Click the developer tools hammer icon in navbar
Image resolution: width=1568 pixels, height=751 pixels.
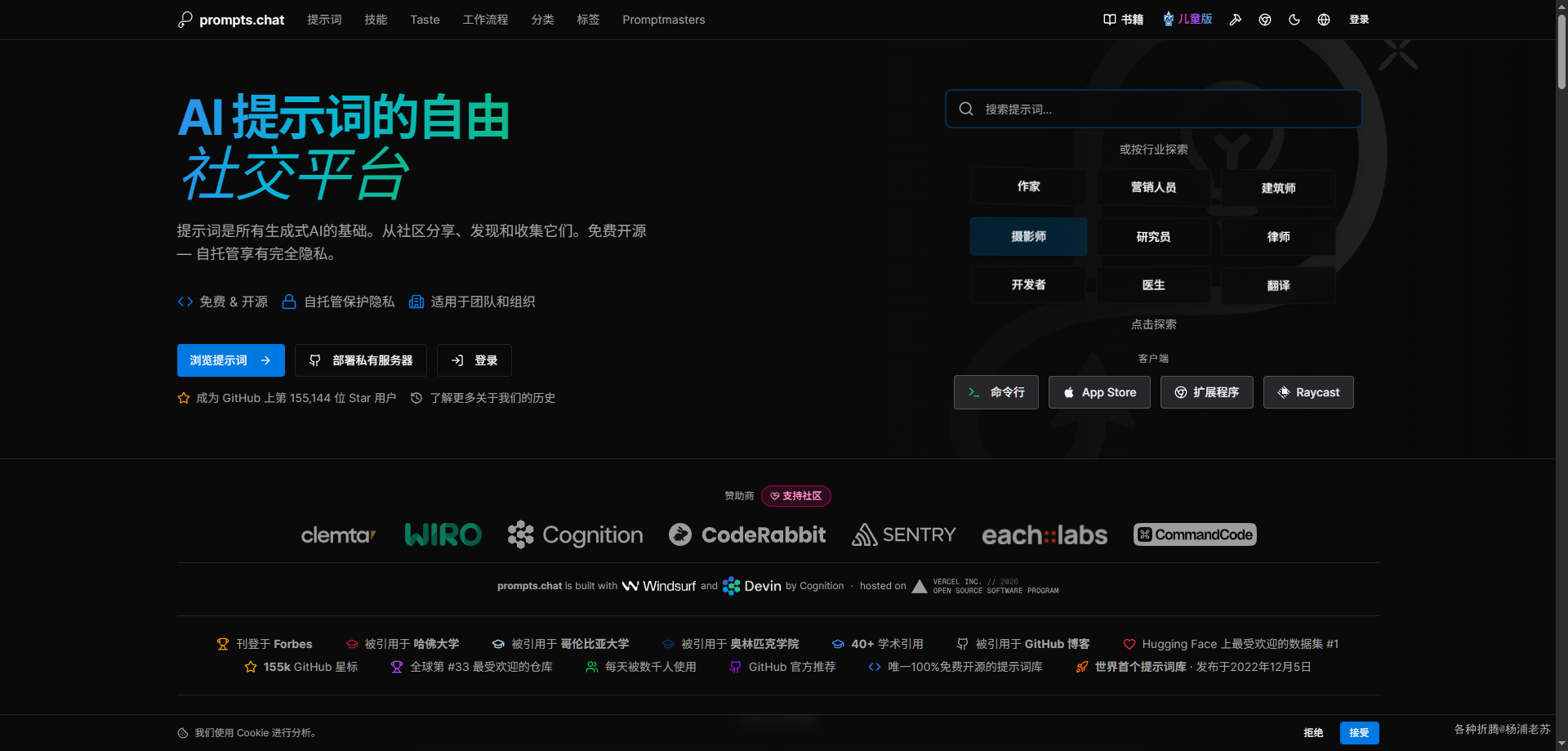pyautogui.click(x=1236, y=20)
